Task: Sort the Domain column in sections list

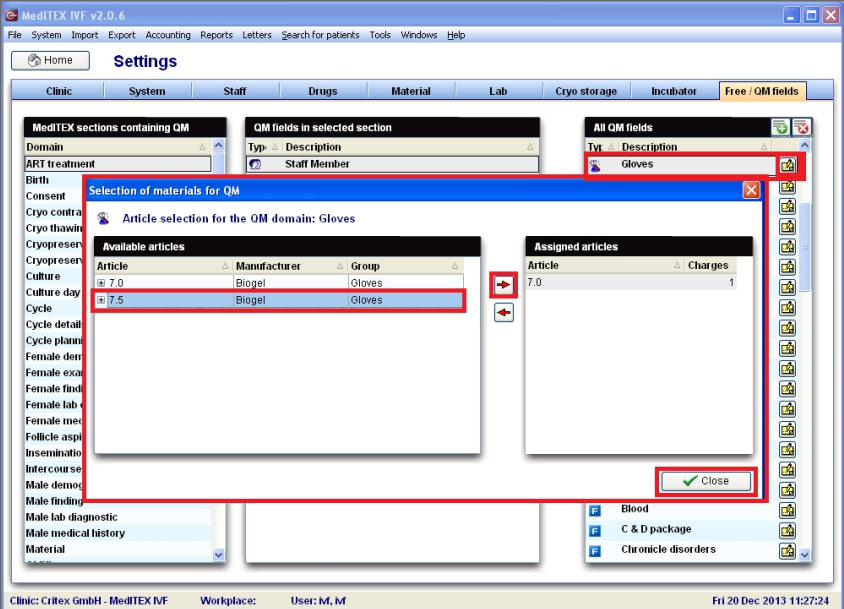Action: (x=117, y=147)
